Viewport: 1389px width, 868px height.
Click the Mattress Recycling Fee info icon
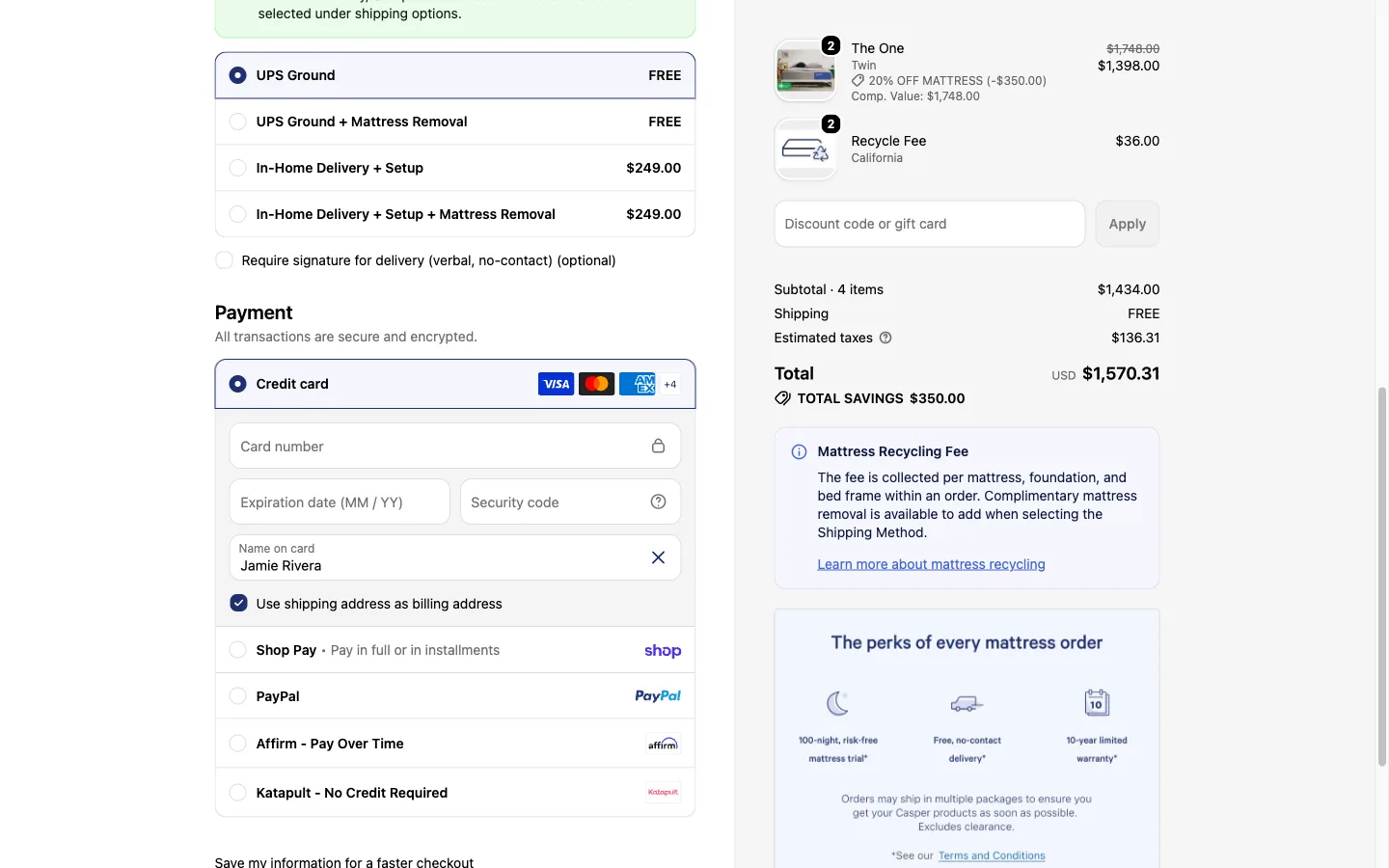tap(799, 451)
